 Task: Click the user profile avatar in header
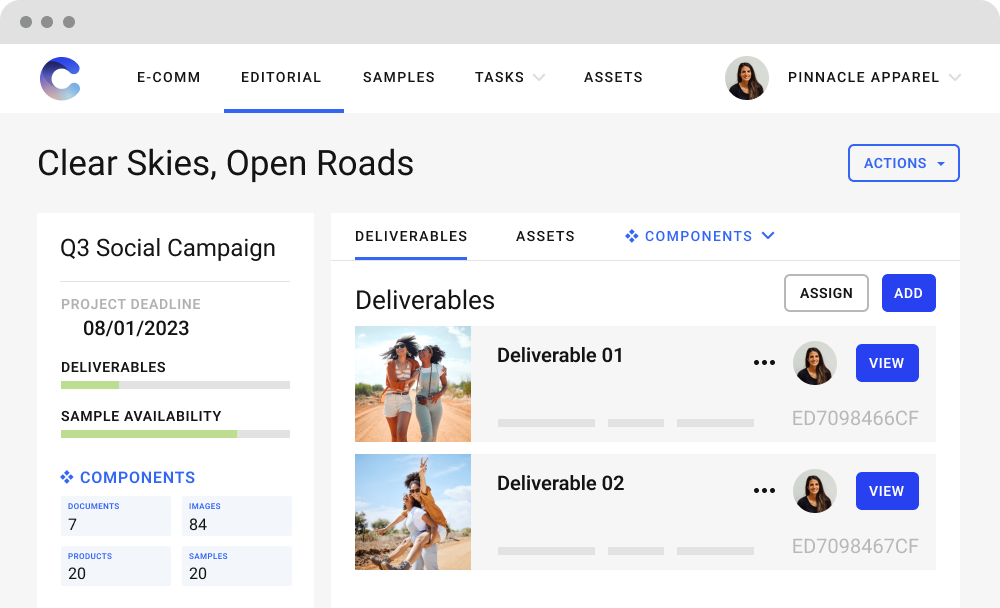746,78
